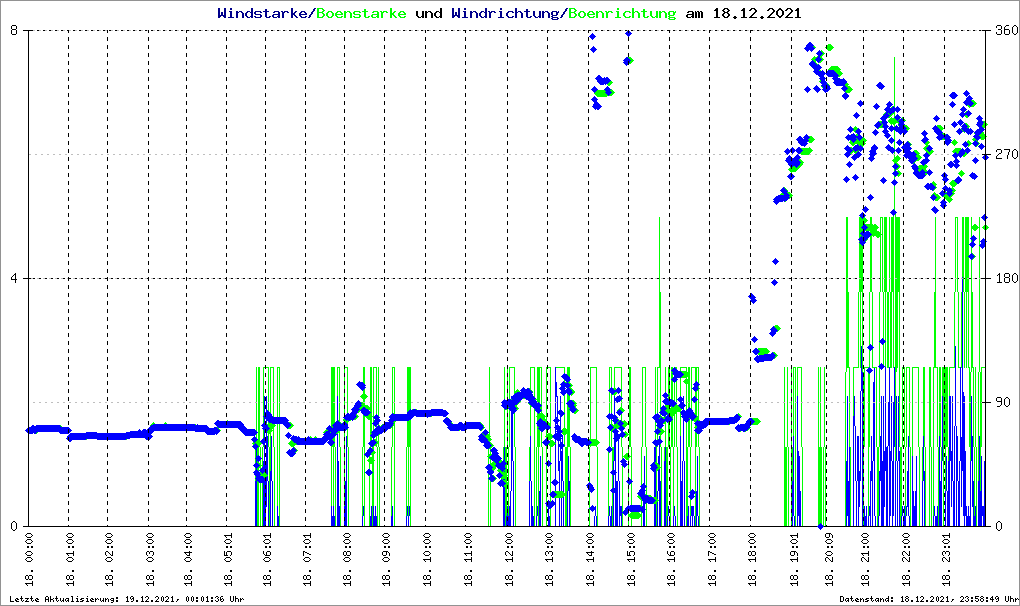
Task: Click the time label "18. 17:00"
Action: [x=712, y=559]
